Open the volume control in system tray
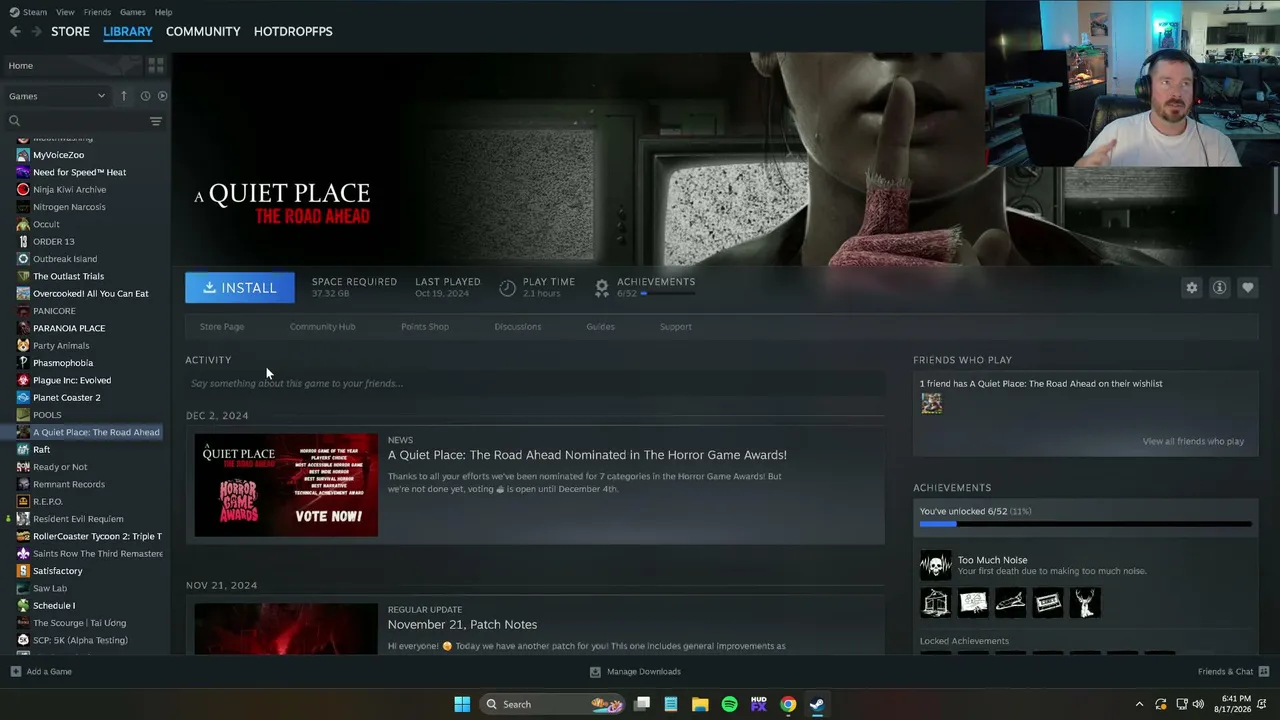The height and width of the screenshot is (720, 1280). pyautogui.click(x=1199, y=704)
